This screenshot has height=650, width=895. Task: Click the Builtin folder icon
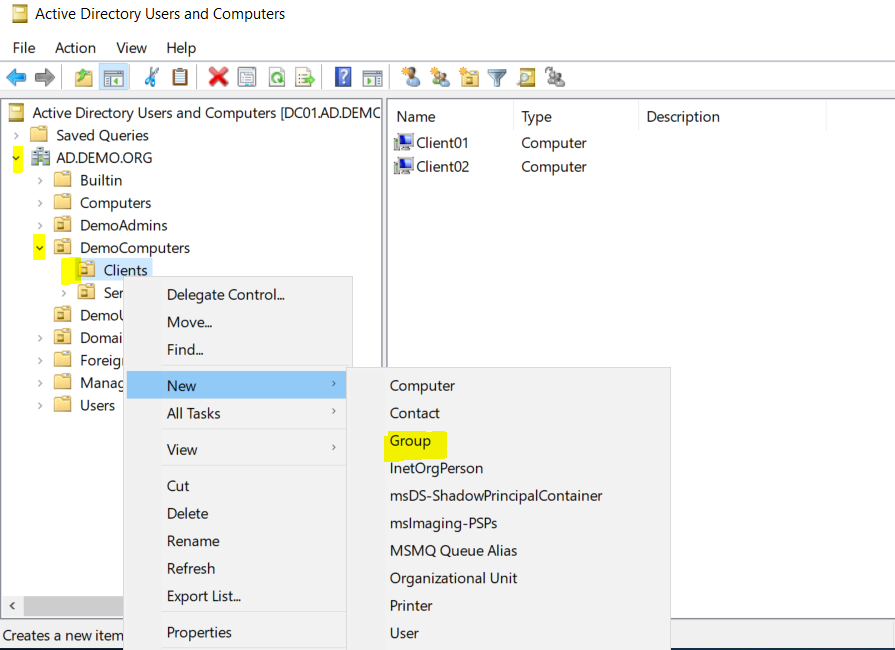[63, 180]
